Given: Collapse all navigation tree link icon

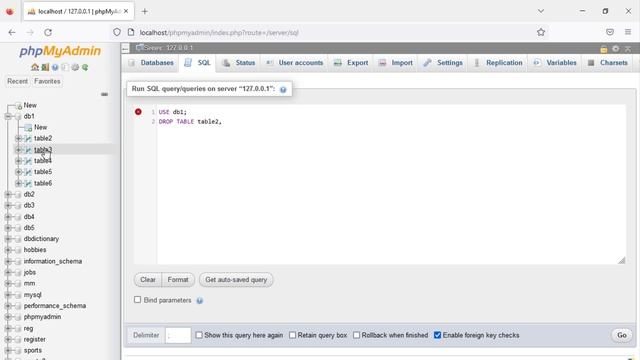Looking at the screenshot, I should pos(104,94).
